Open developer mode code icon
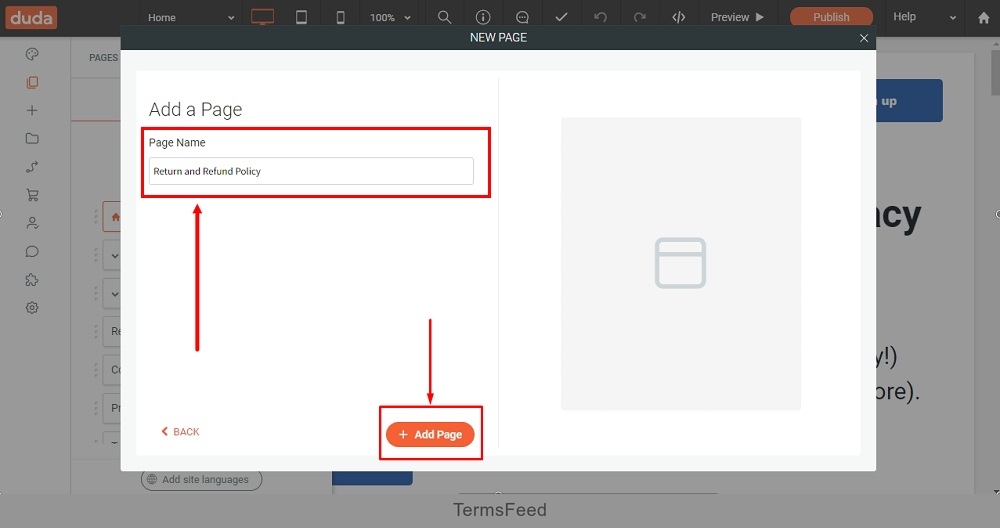Screen dimensions: 1000x528 (x=679, y=17)
